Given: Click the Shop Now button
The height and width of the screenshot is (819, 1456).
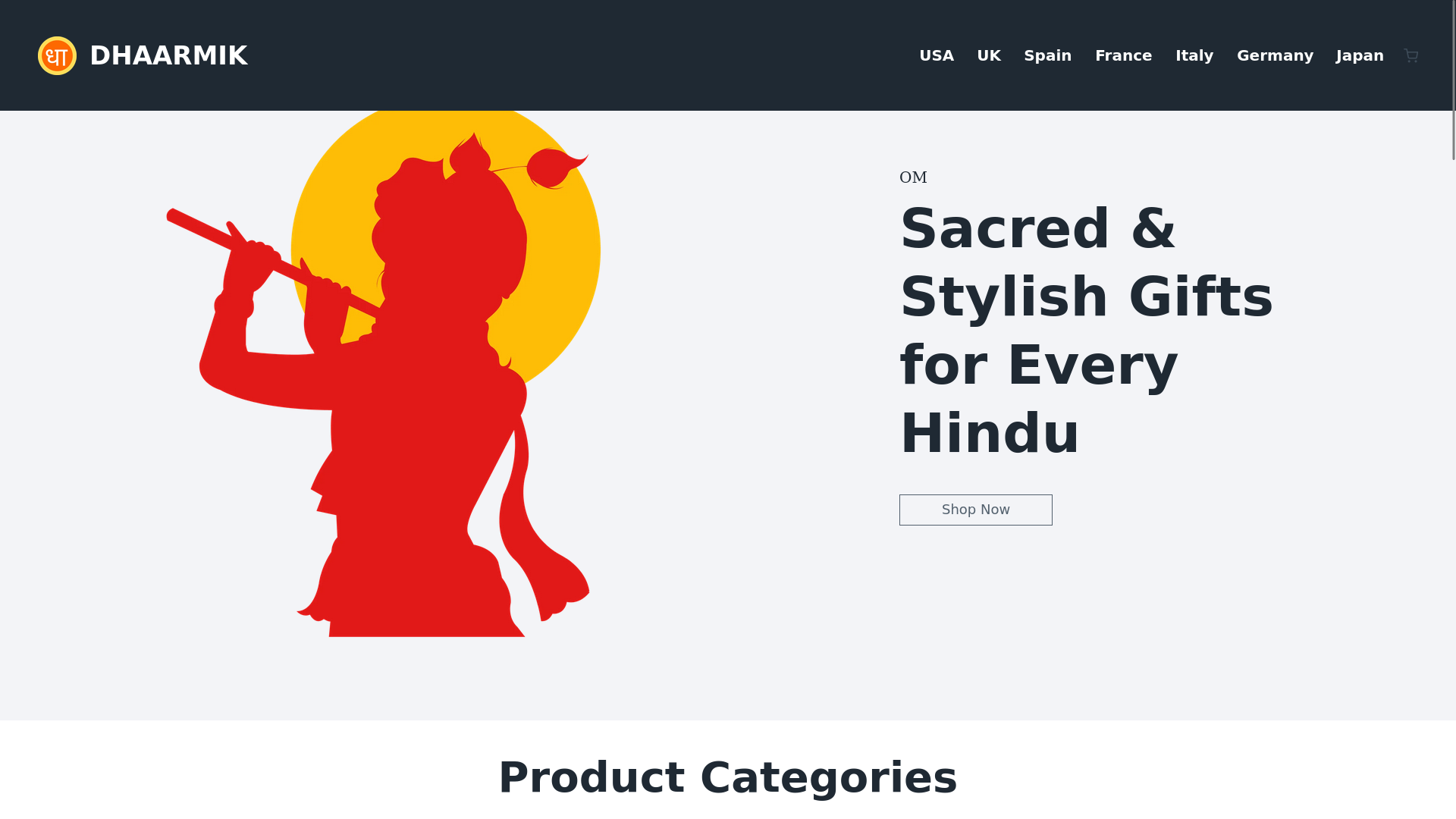Looking at the screenshot, I should 975,510.
